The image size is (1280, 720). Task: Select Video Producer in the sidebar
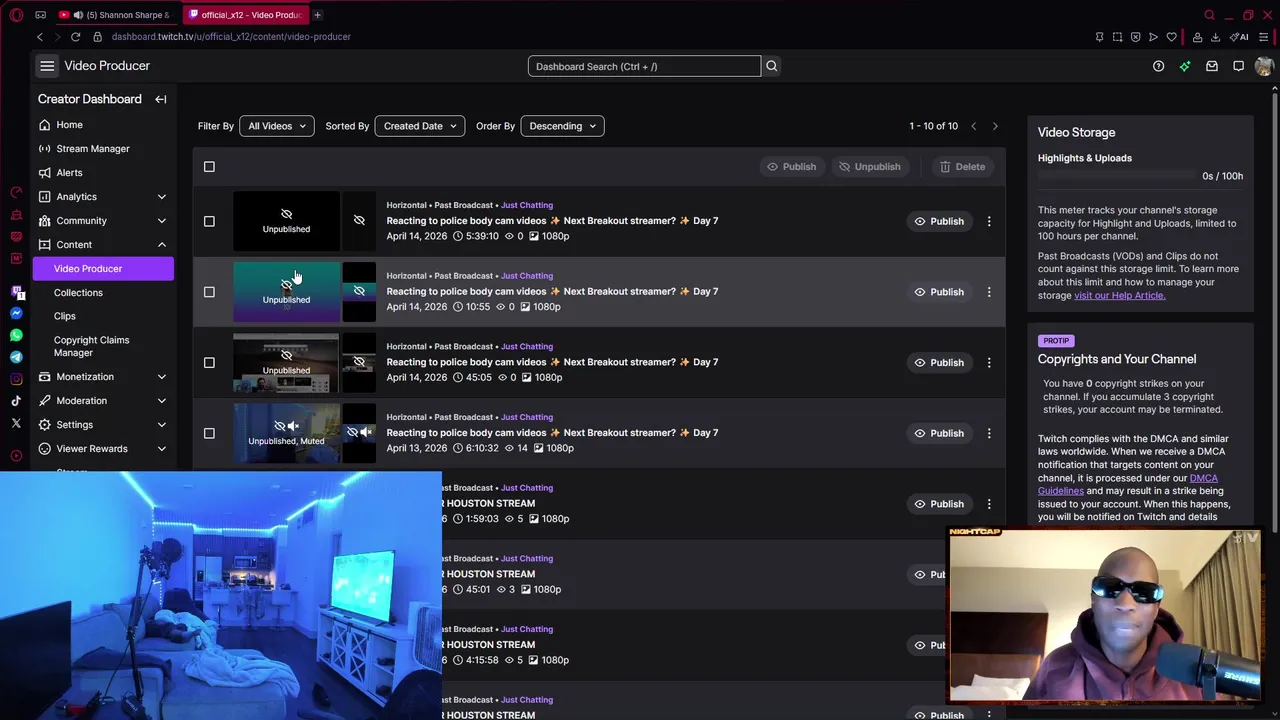(x=102, y=269)
